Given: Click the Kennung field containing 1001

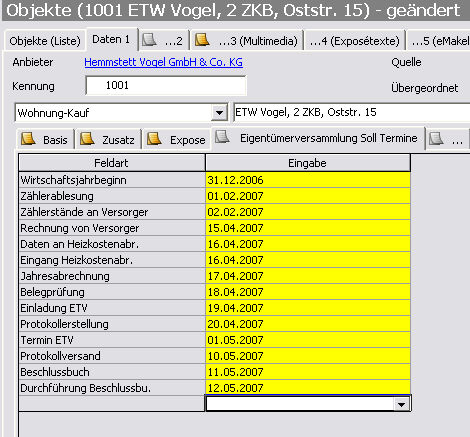Looking at the screenshot, I should 166,85.
